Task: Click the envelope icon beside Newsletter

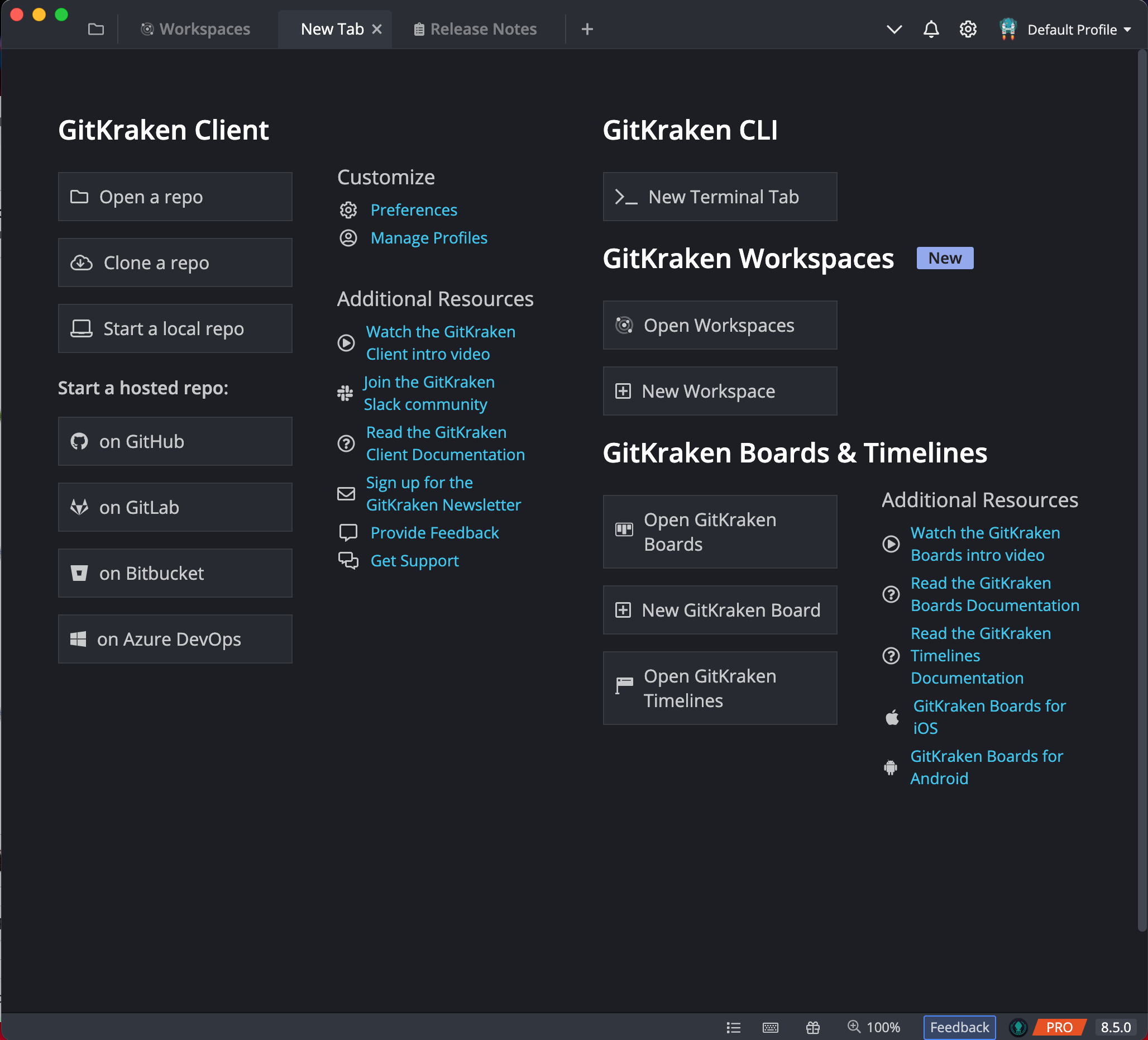Action: pos(346,494)
